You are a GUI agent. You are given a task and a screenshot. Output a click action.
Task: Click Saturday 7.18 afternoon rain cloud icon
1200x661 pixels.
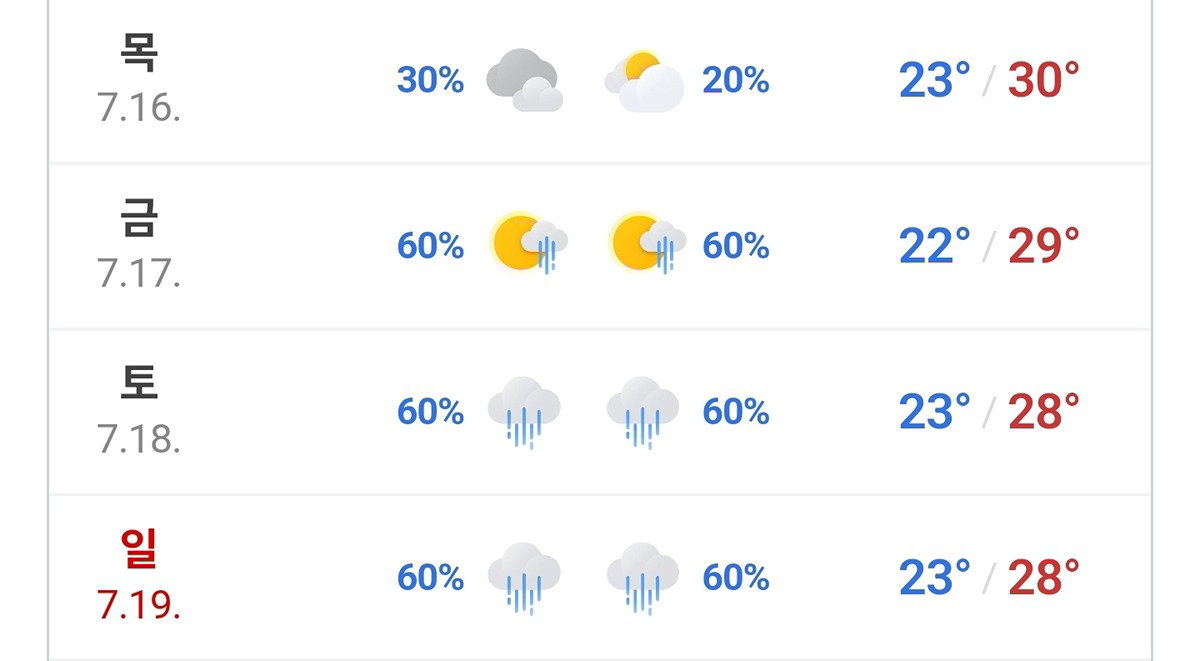(643, 412)
